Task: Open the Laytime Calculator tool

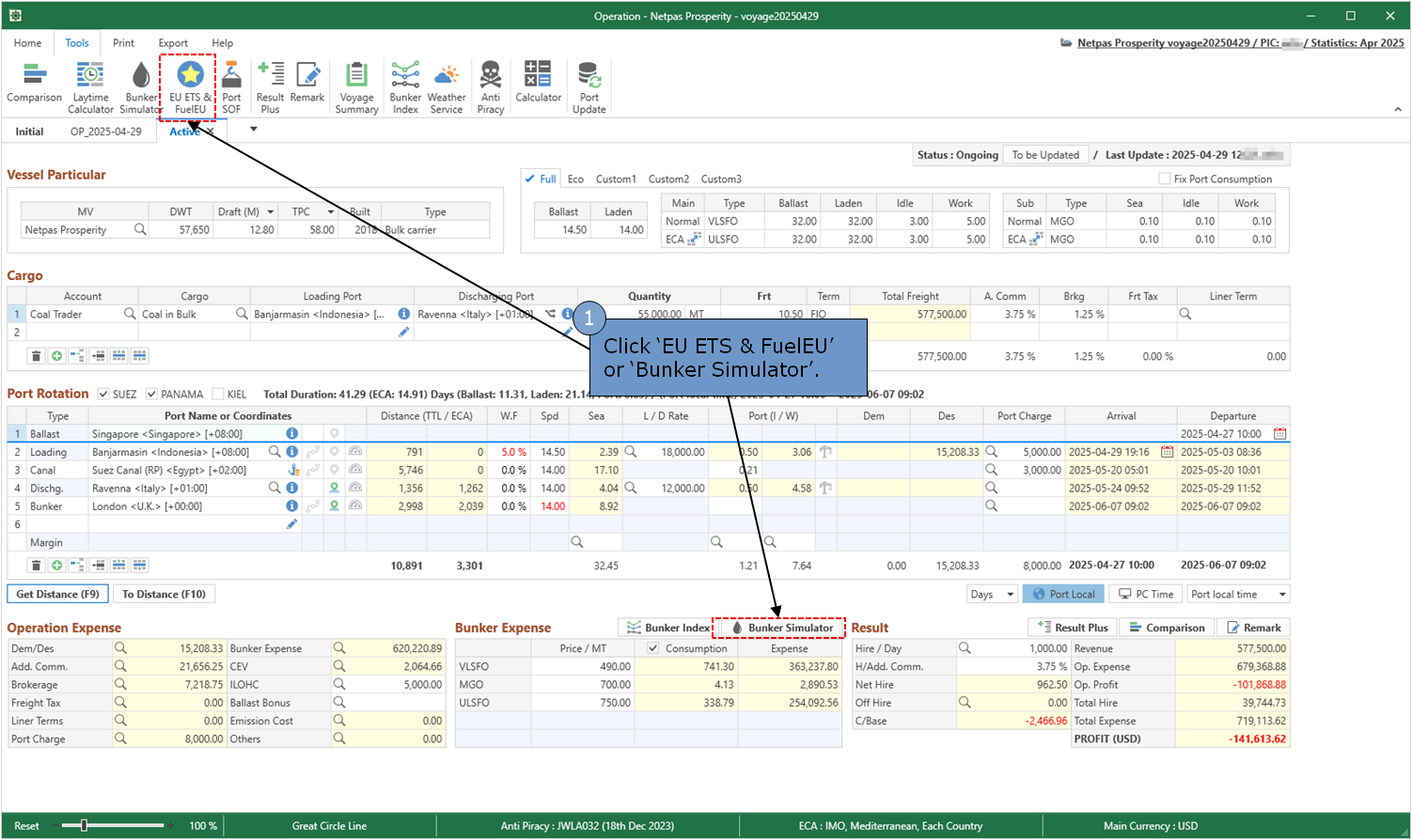Action: (90, 86)
